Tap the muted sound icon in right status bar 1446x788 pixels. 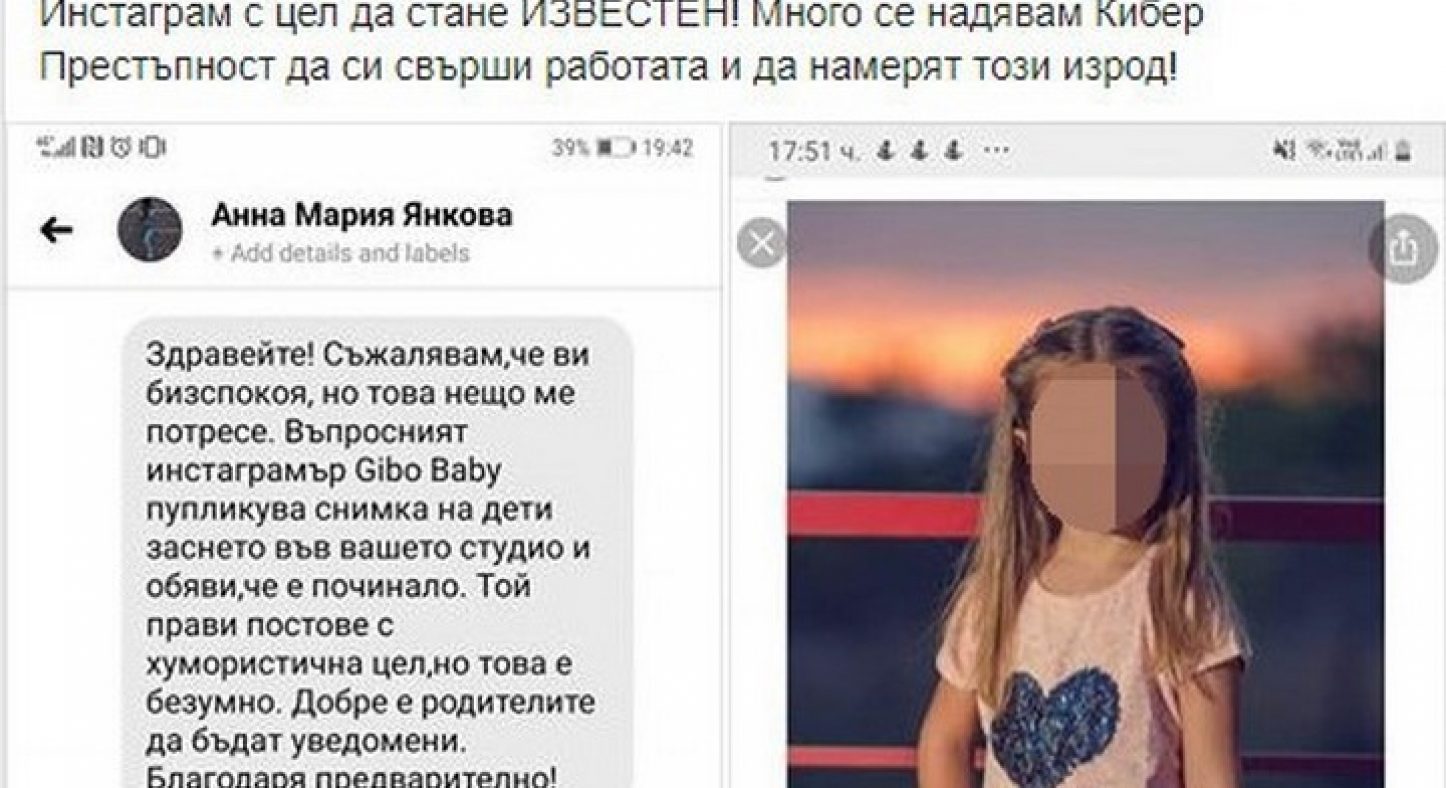pos(1283,150)
